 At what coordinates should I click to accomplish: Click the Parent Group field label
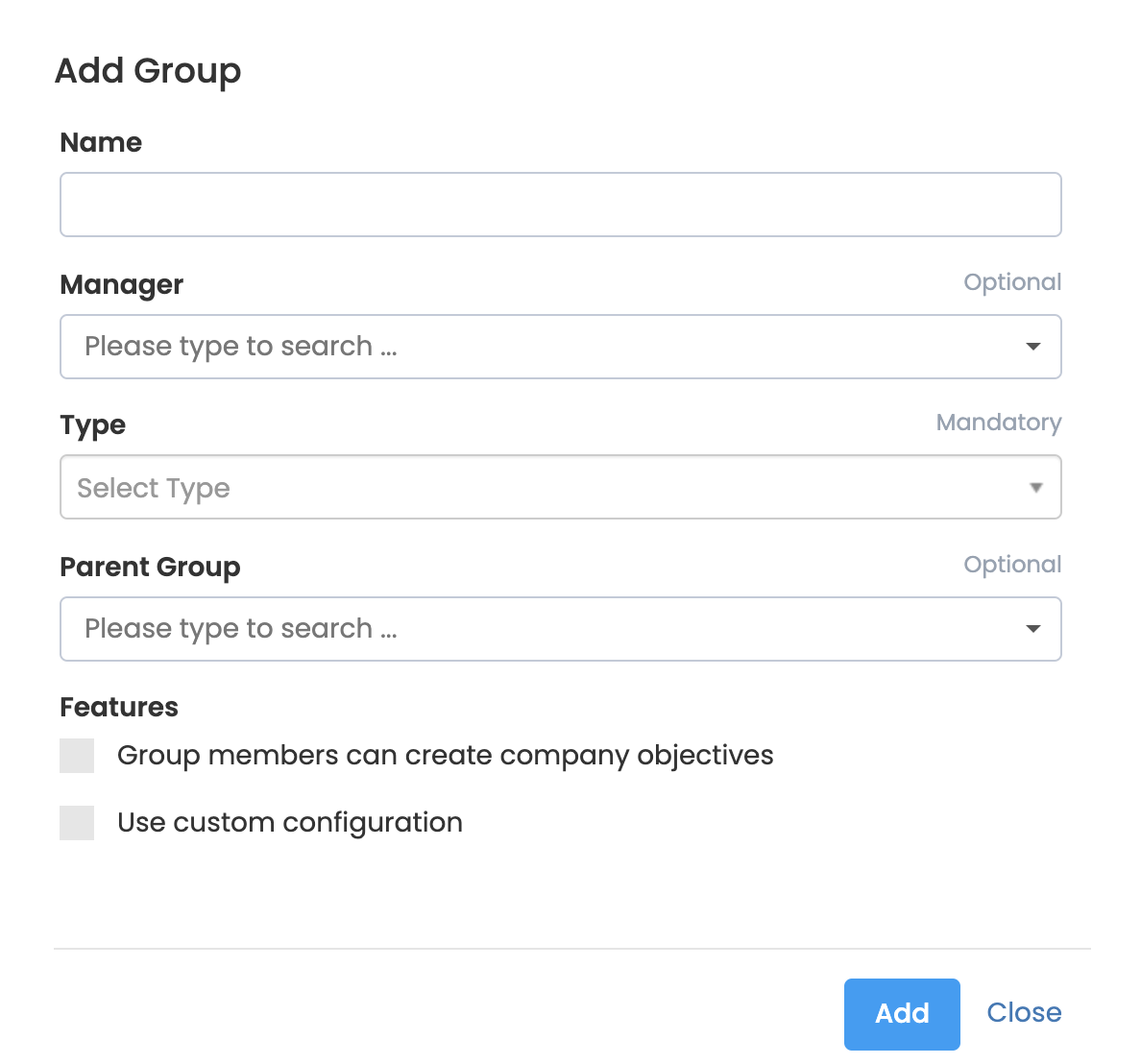pyautogui.click(x=150, y=567)
